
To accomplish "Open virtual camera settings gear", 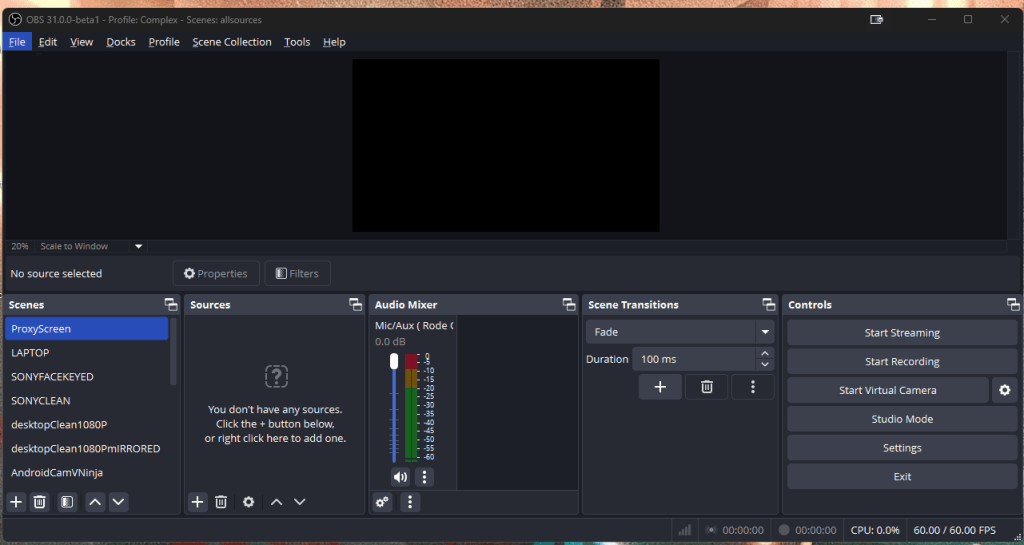I will (1004, 390).
